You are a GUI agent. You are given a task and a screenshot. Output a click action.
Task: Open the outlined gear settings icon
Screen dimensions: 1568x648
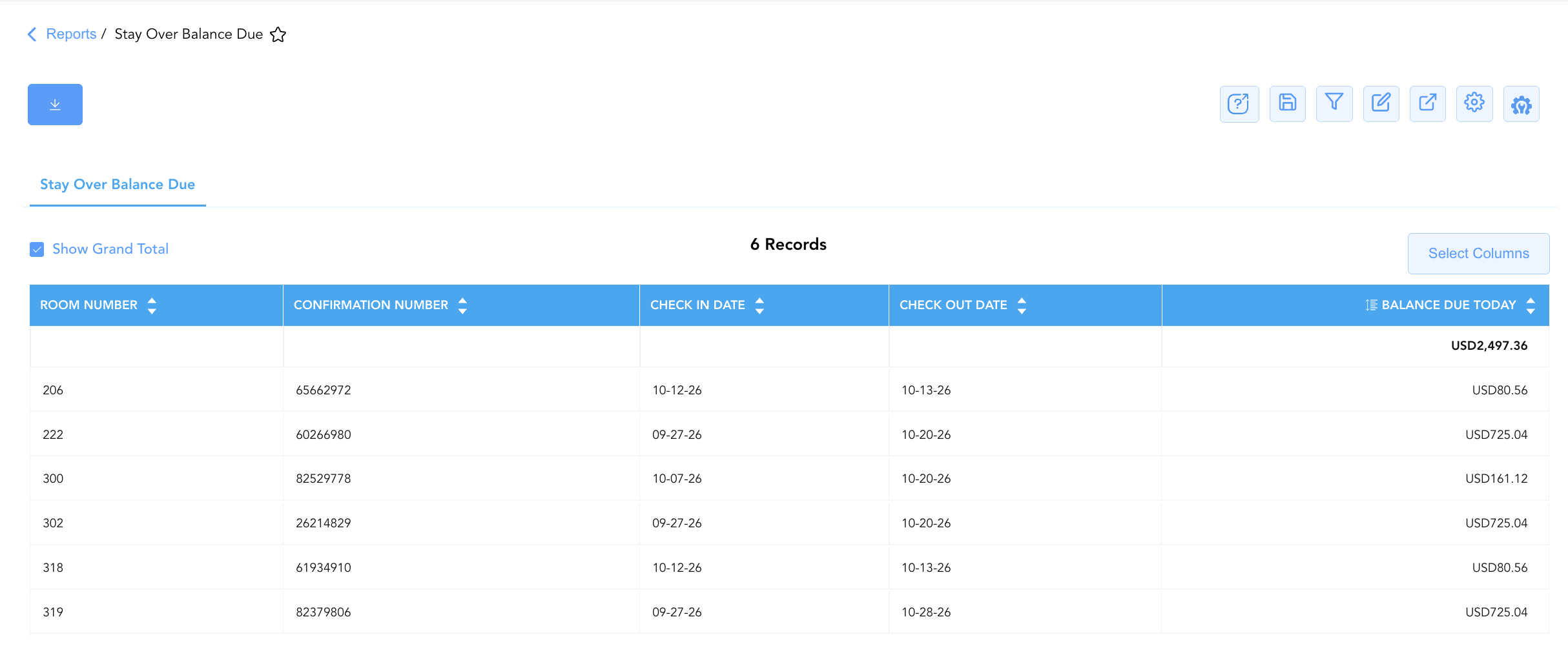(1474, 104)
